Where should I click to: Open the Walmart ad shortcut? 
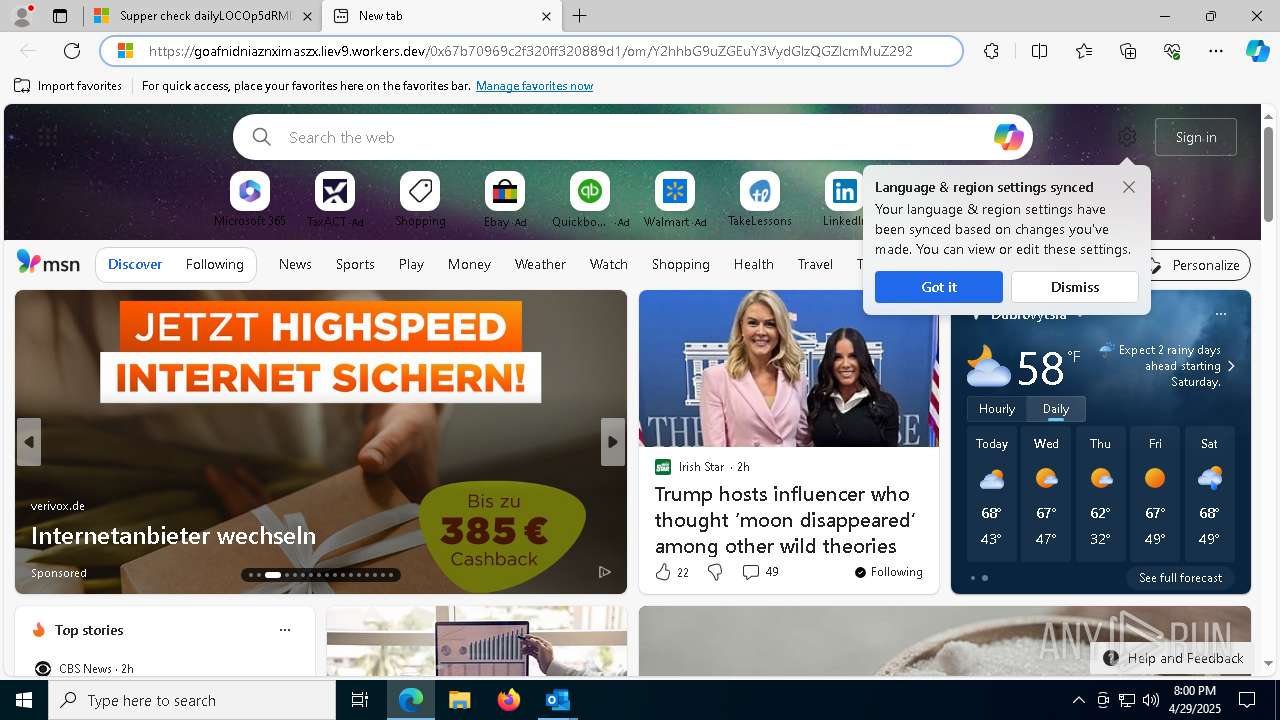675,199
